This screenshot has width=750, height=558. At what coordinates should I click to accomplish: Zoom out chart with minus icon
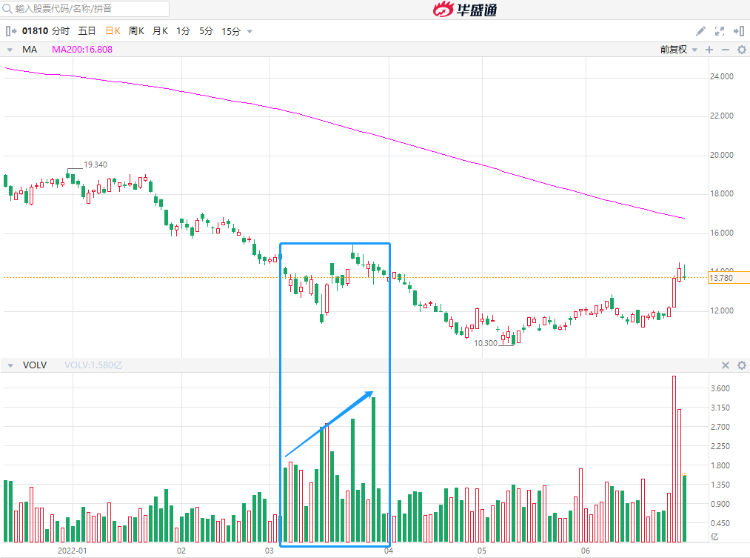tap(725, 49)
